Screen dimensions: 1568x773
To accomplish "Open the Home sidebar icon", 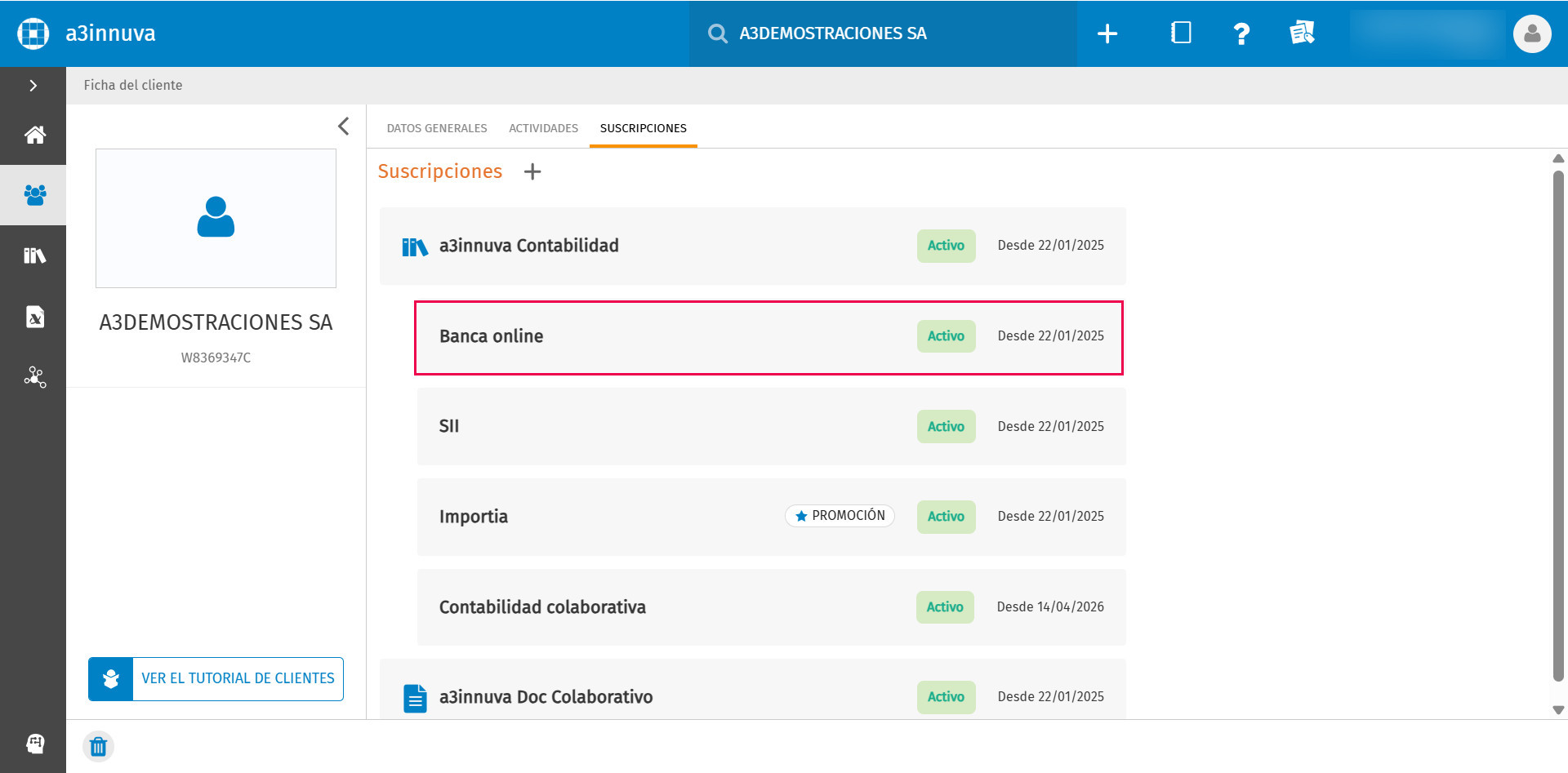I will pyautogui.click(x=34, y=135).
